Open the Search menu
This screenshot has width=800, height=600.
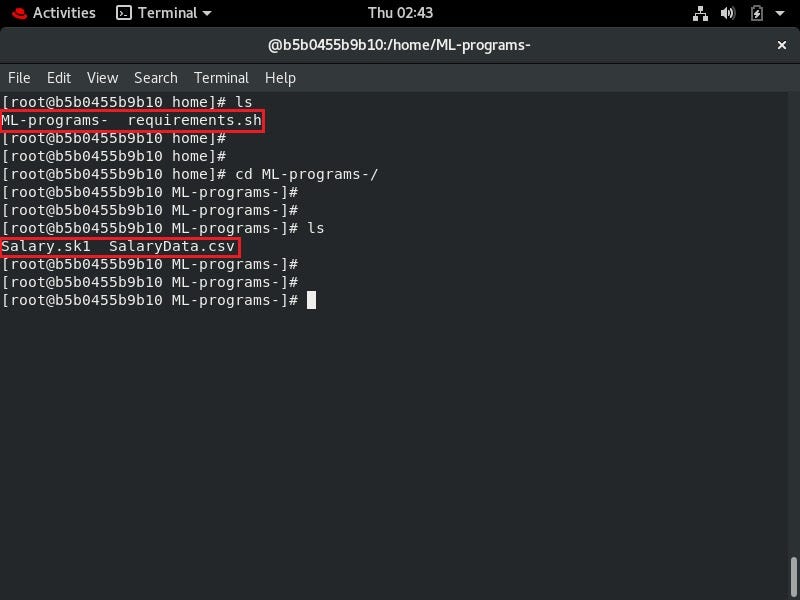point(156,78)
